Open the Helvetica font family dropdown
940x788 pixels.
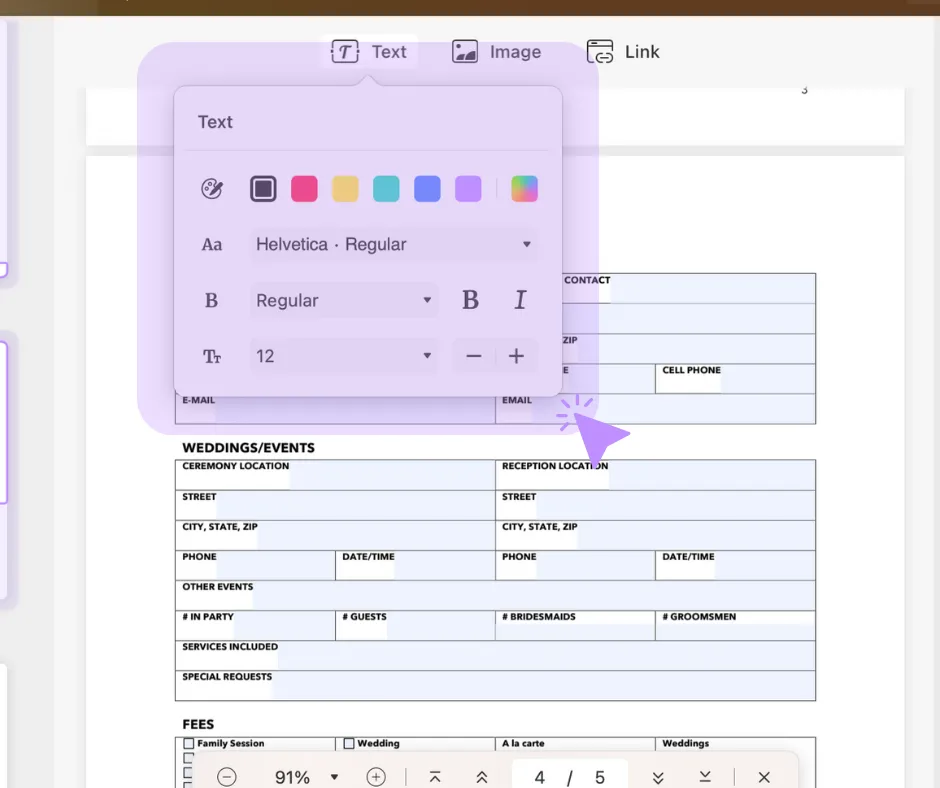tap(393, 244)
